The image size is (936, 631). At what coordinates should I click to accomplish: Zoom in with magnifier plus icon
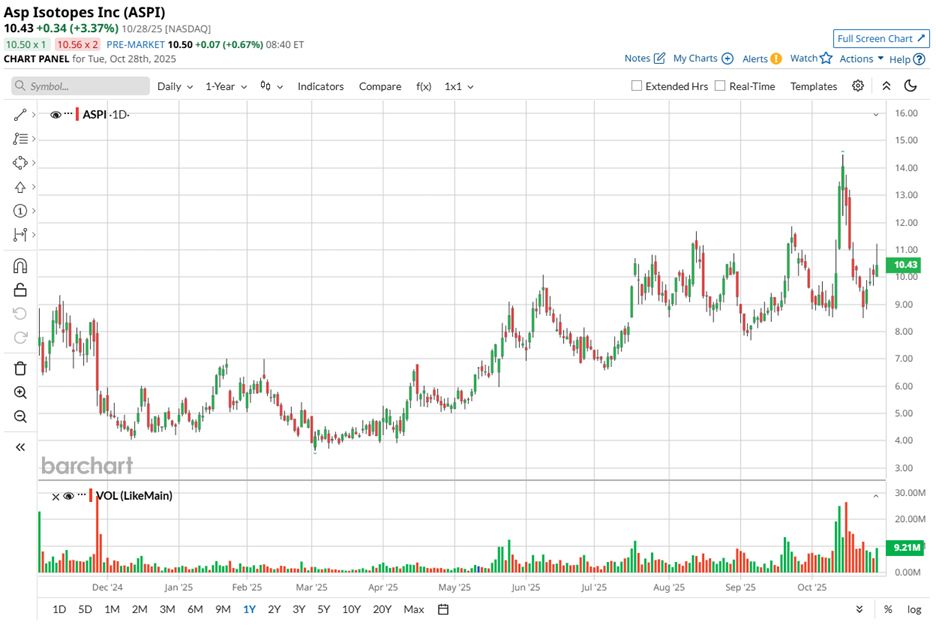tap(20, 392)
